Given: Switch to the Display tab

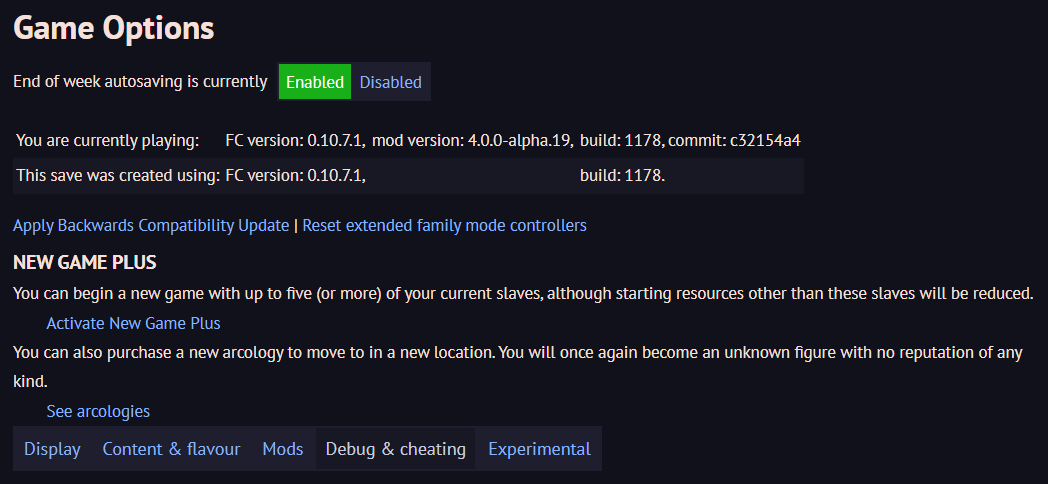Looking at the screenshot, I should (x=52, y=449).
